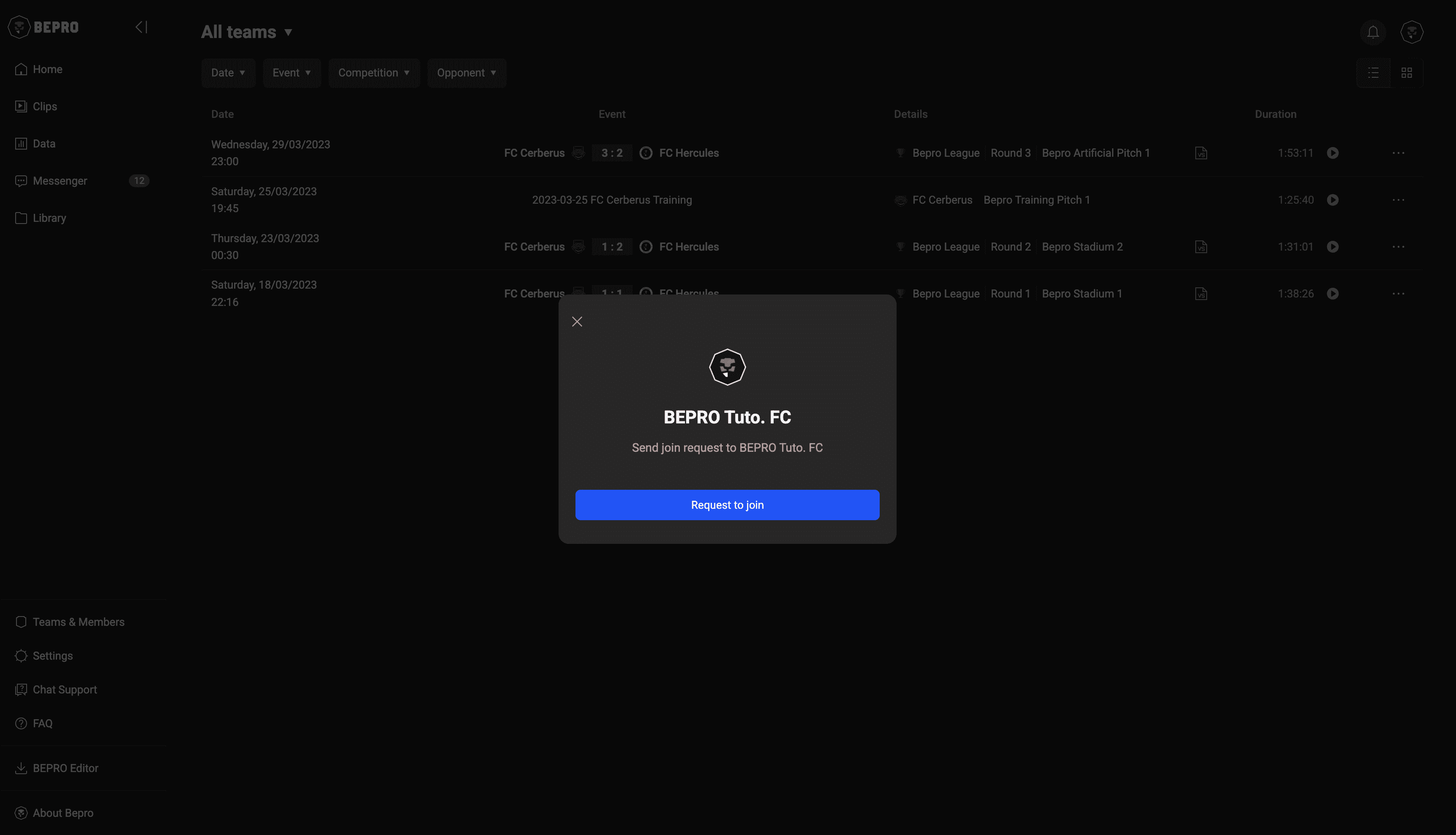The width and height of the screenshot is (1456, 835).
Task: Open the Round 2 match report icon
Action: 1201,247
